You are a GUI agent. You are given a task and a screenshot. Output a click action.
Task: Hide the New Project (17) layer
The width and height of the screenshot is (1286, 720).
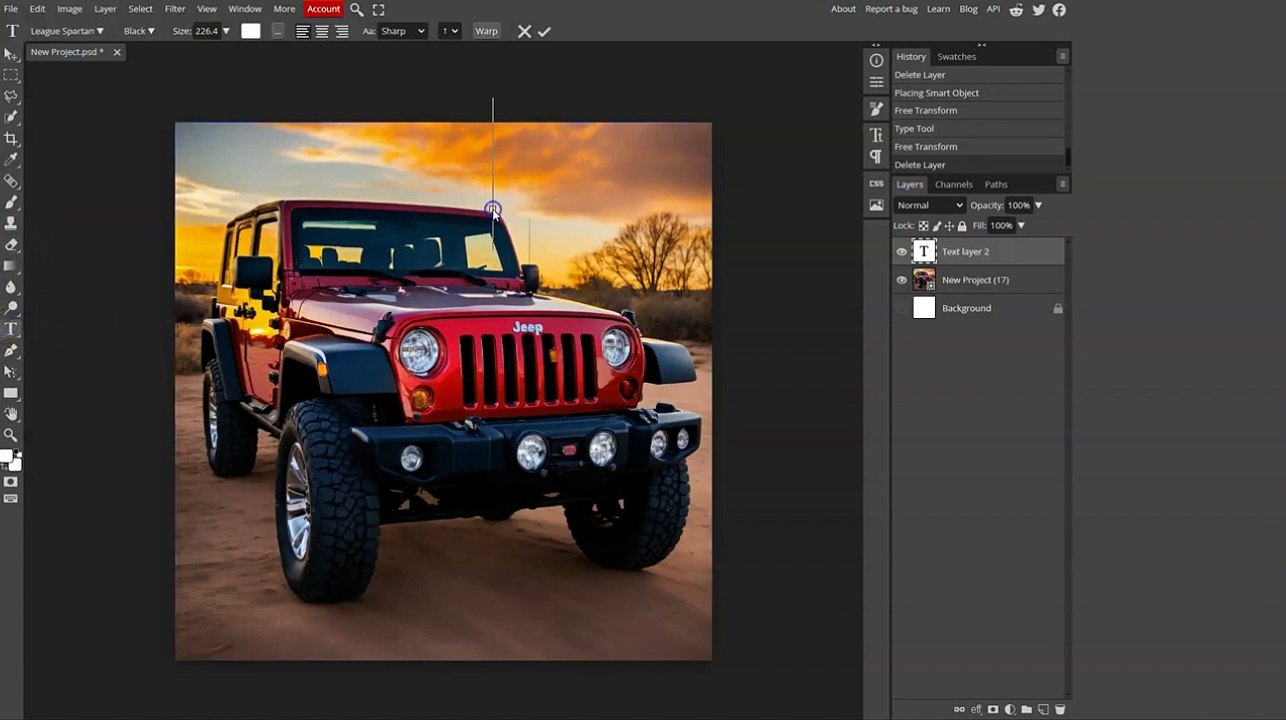click(901, 280)
